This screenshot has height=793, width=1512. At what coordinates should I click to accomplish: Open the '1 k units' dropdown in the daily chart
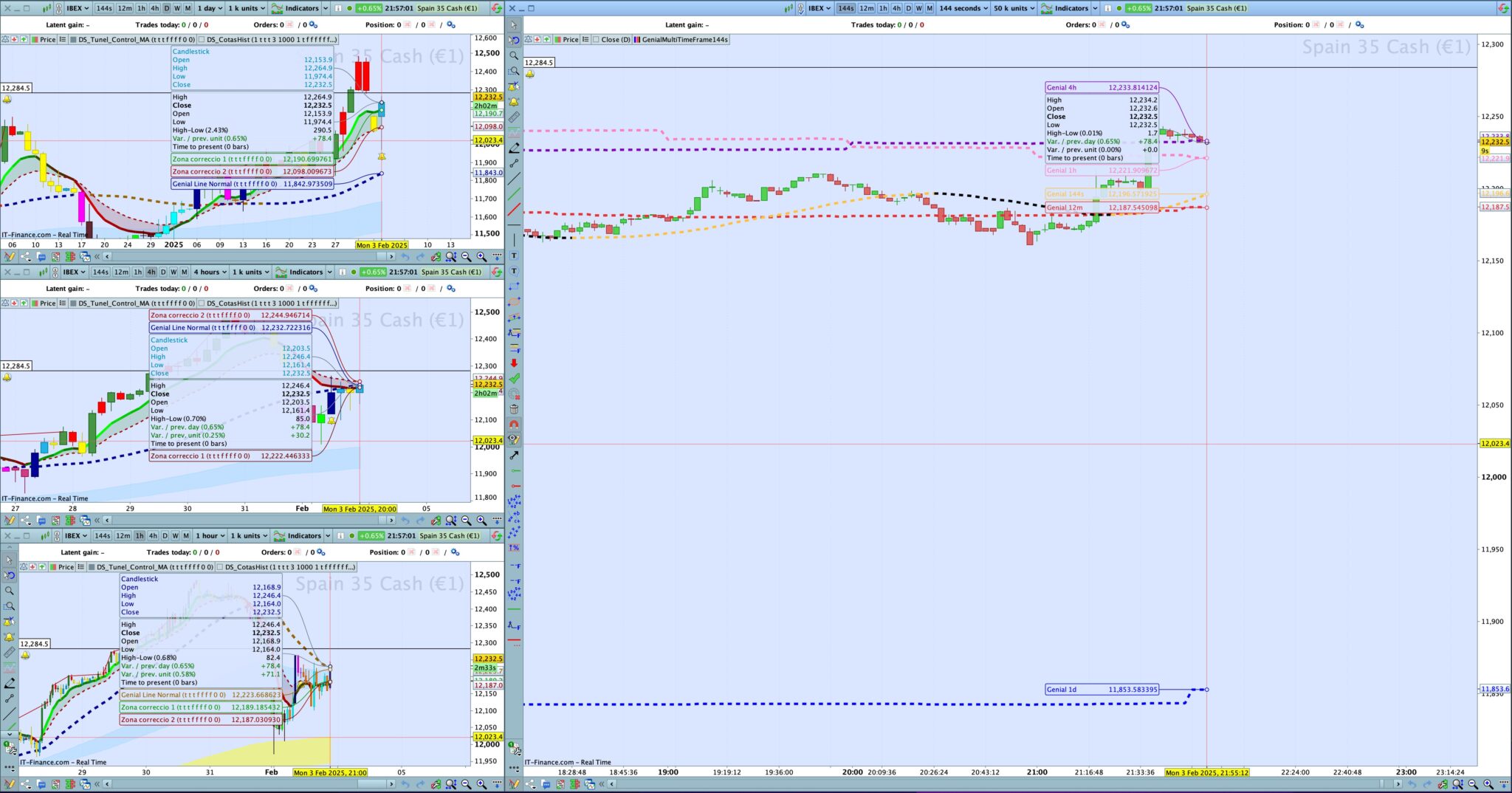(247, 8)
